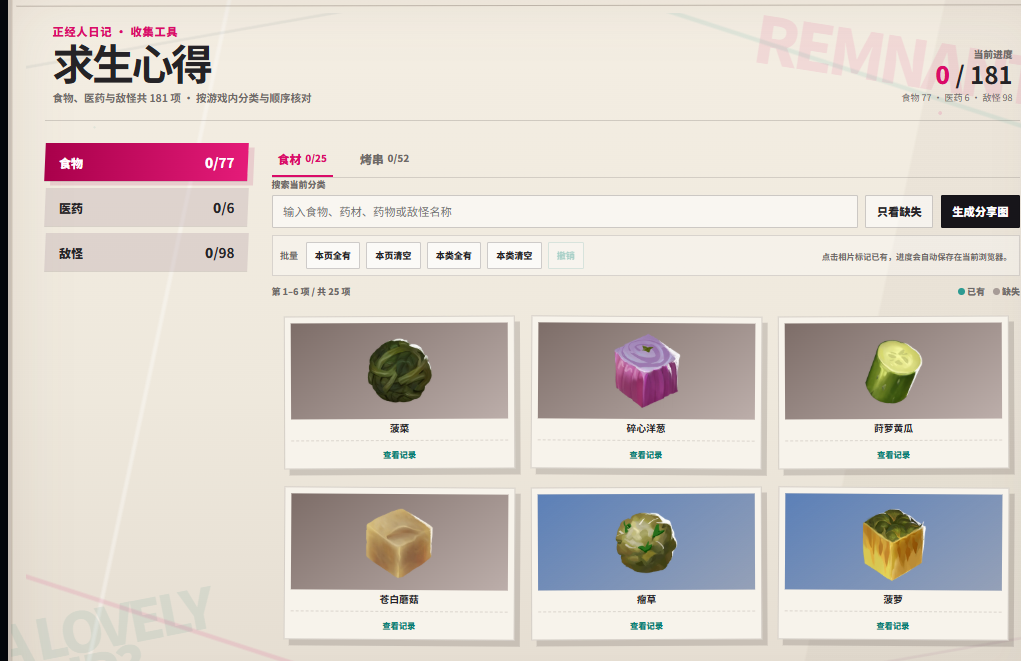Viewport: 1021px width, 661px height.
Task: Click the 批量 label
Action: point(288,256)
